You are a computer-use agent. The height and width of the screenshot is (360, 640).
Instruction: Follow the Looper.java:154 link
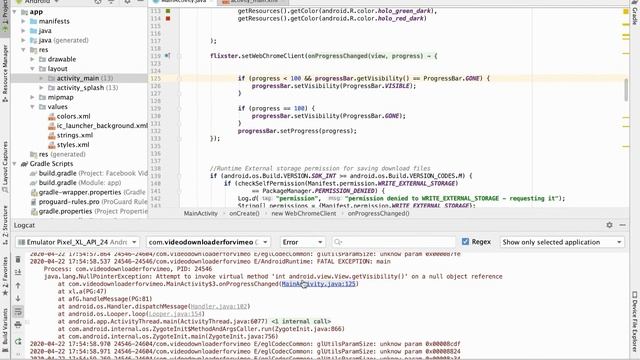pyautogui.click(x=175, y=314)
